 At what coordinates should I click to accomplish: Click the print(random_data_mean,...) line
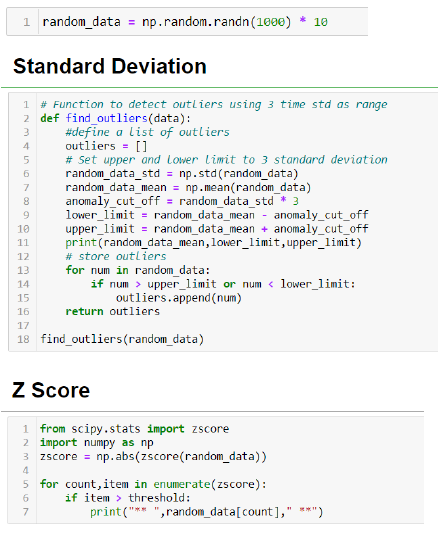214,243
